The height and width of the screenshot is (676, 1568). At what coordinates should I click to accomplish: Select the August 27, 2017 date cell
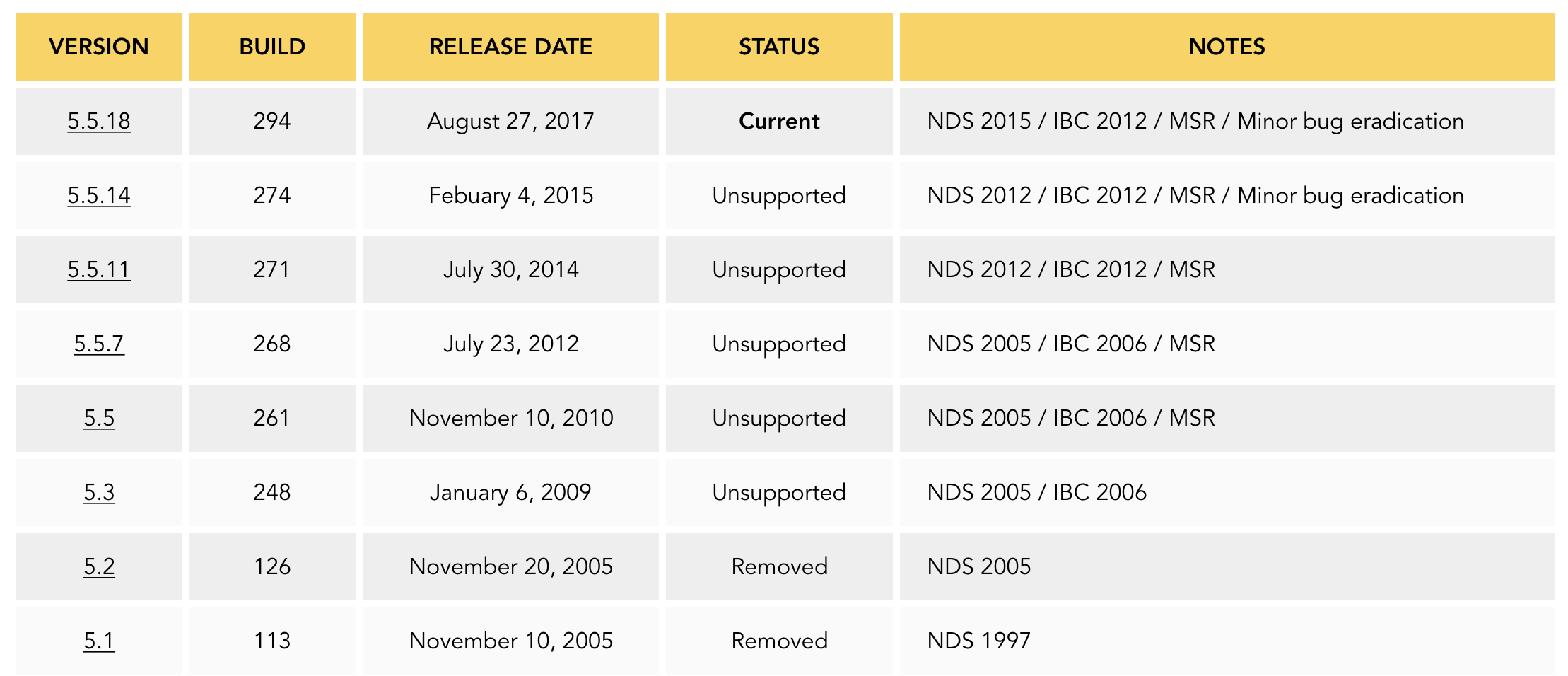[x=510, y=121]
